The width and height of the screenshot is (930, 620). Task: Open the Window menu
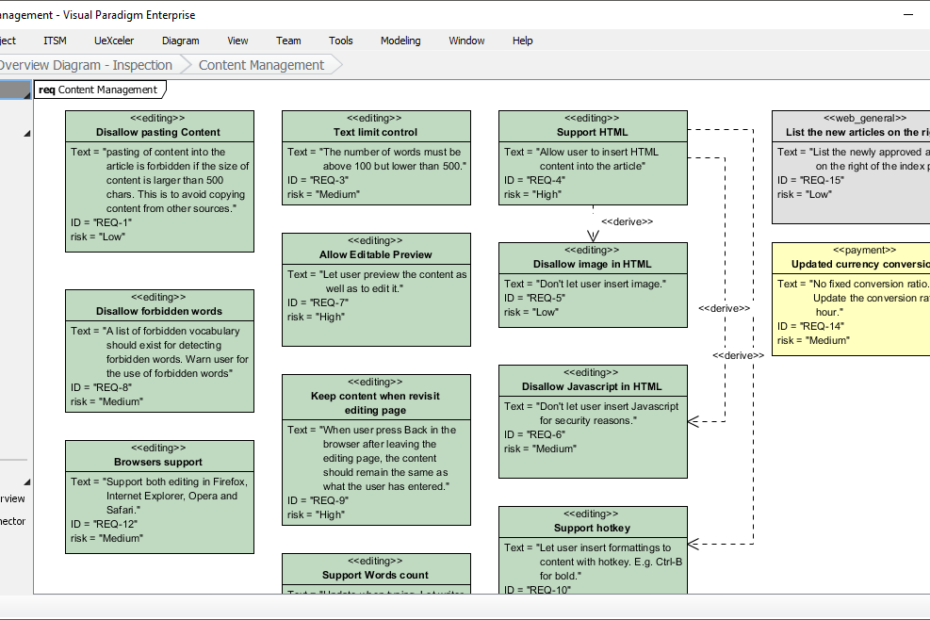click(x=466, y=41)
